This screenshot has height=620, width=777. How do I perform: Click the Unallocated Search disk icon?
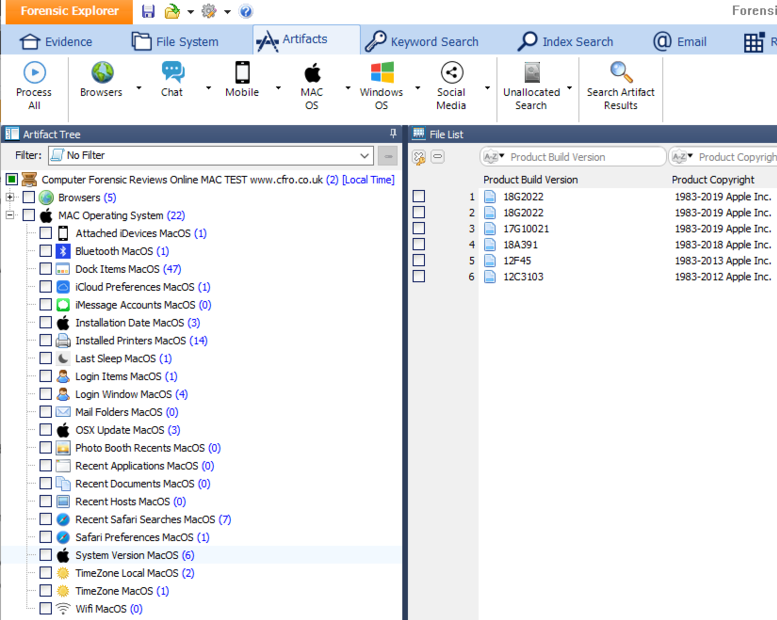(x=531, y=73)
